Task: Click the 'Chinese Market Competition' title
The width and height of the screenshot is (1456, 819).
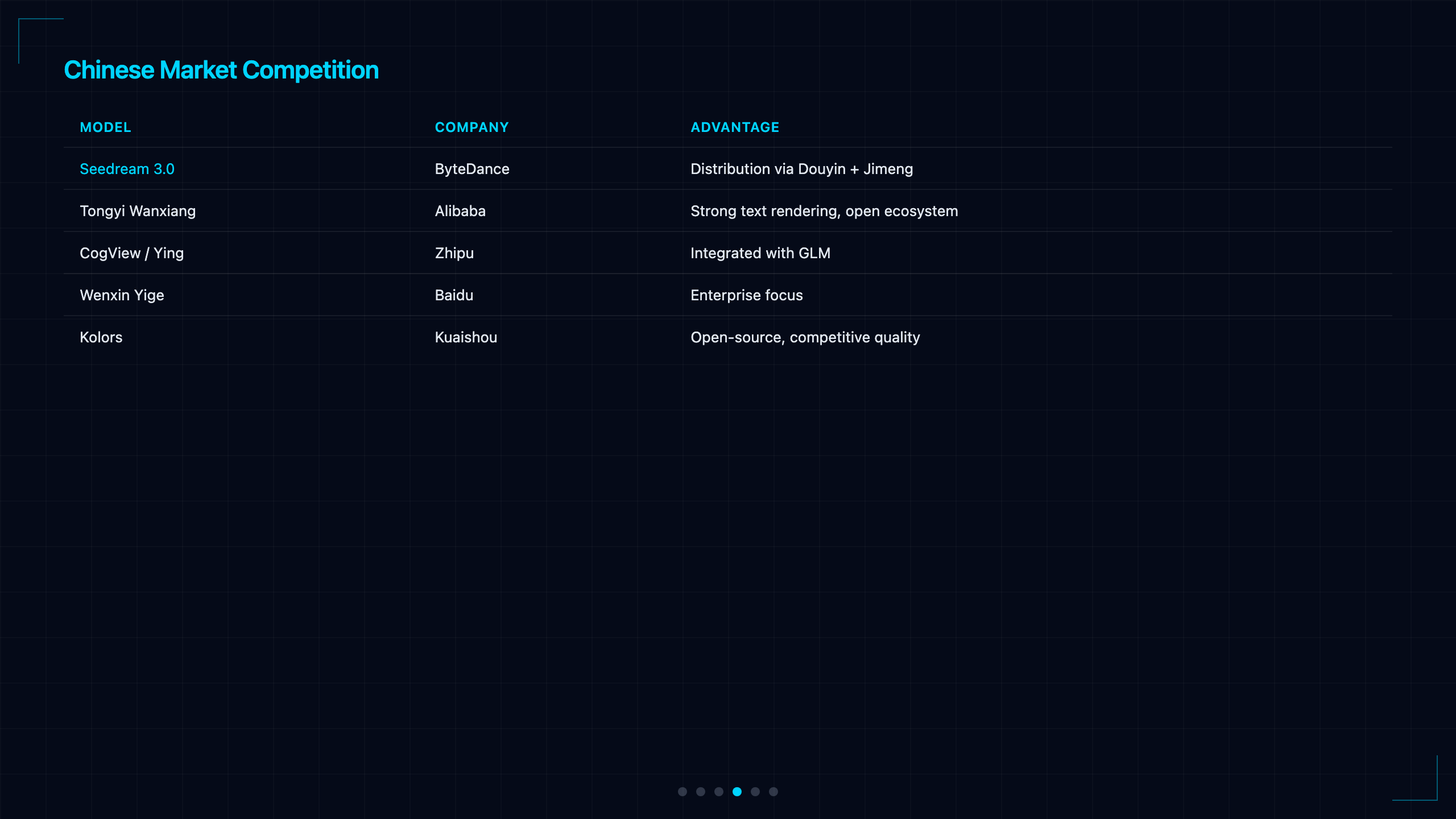Action: click(x=221, y=71)
